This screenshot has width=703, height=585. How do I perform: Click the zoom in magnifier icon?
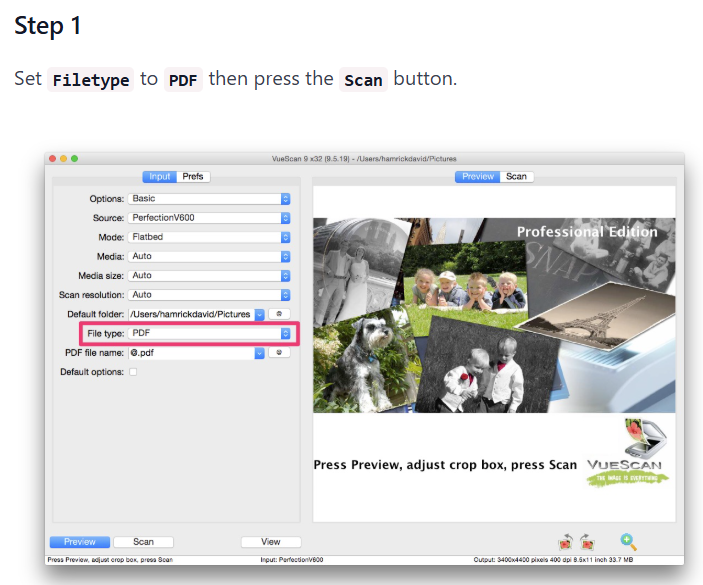(x=628, y=542)
